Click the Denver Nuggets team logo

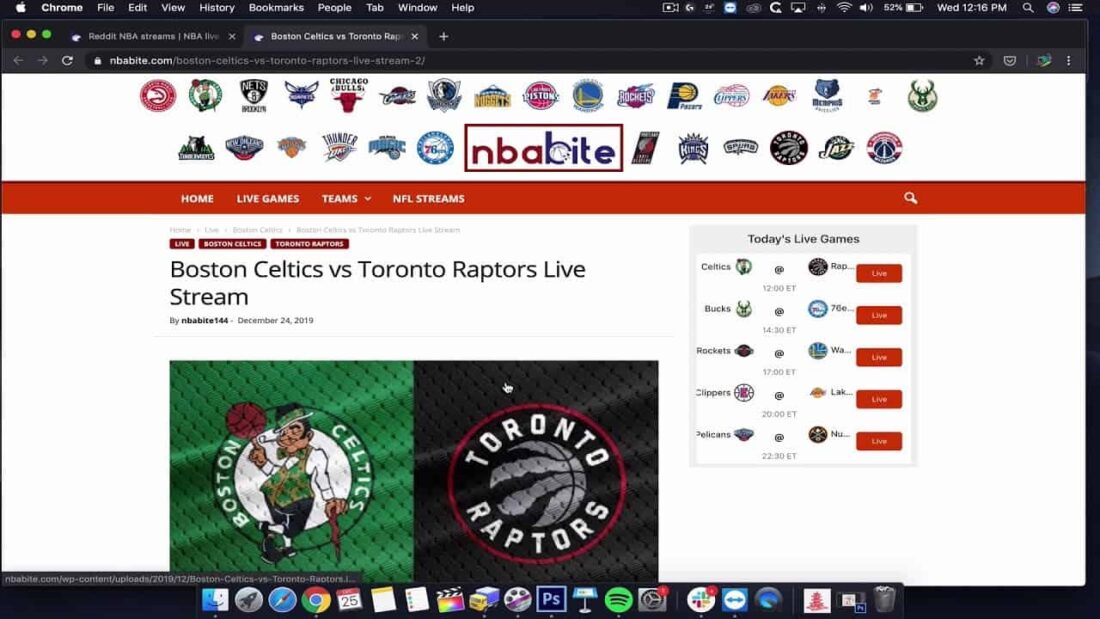(x=492, y=97)
